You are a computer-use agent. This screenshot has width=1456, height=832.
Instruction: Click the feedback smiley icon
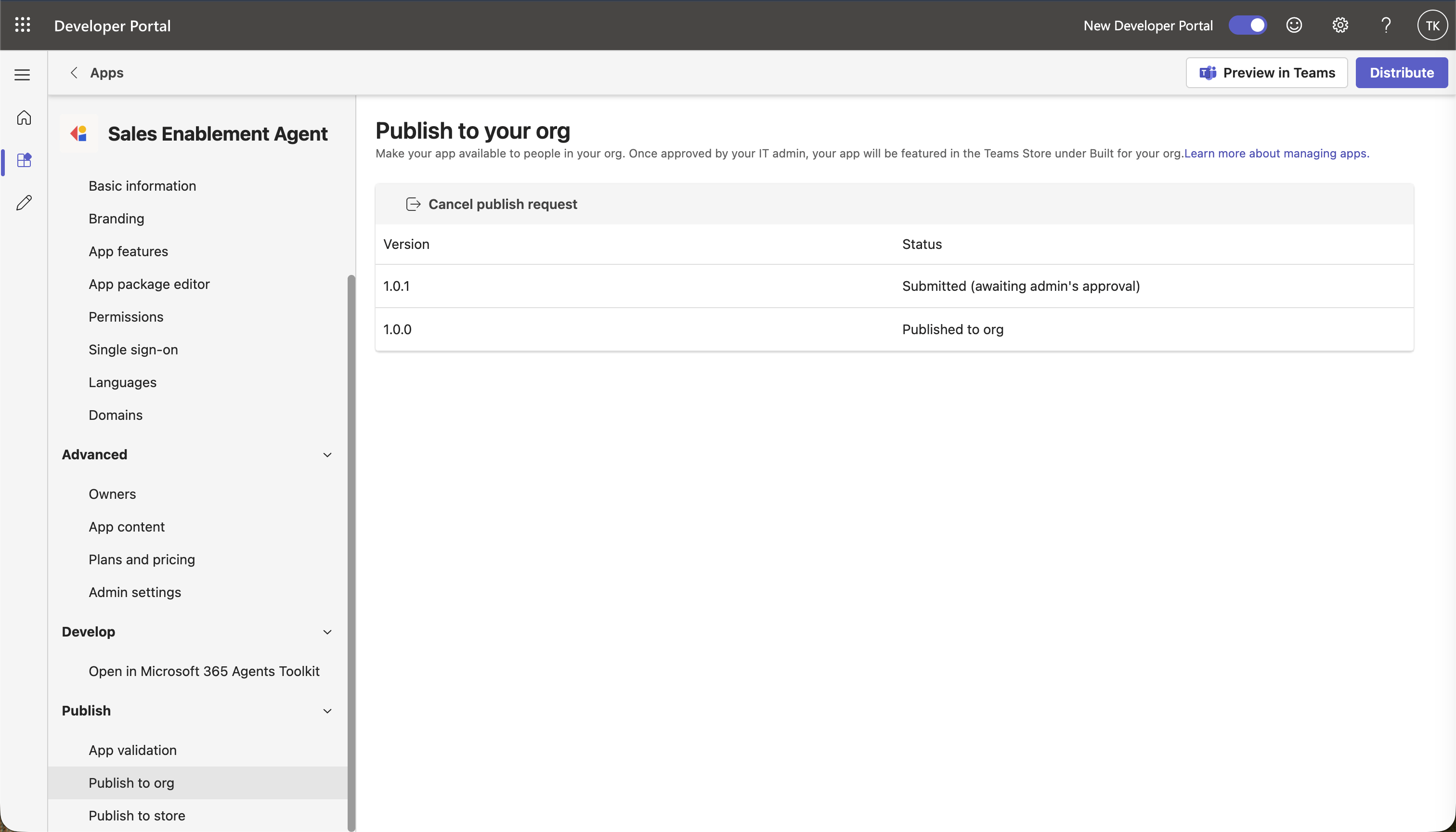tap(1294, 25)
